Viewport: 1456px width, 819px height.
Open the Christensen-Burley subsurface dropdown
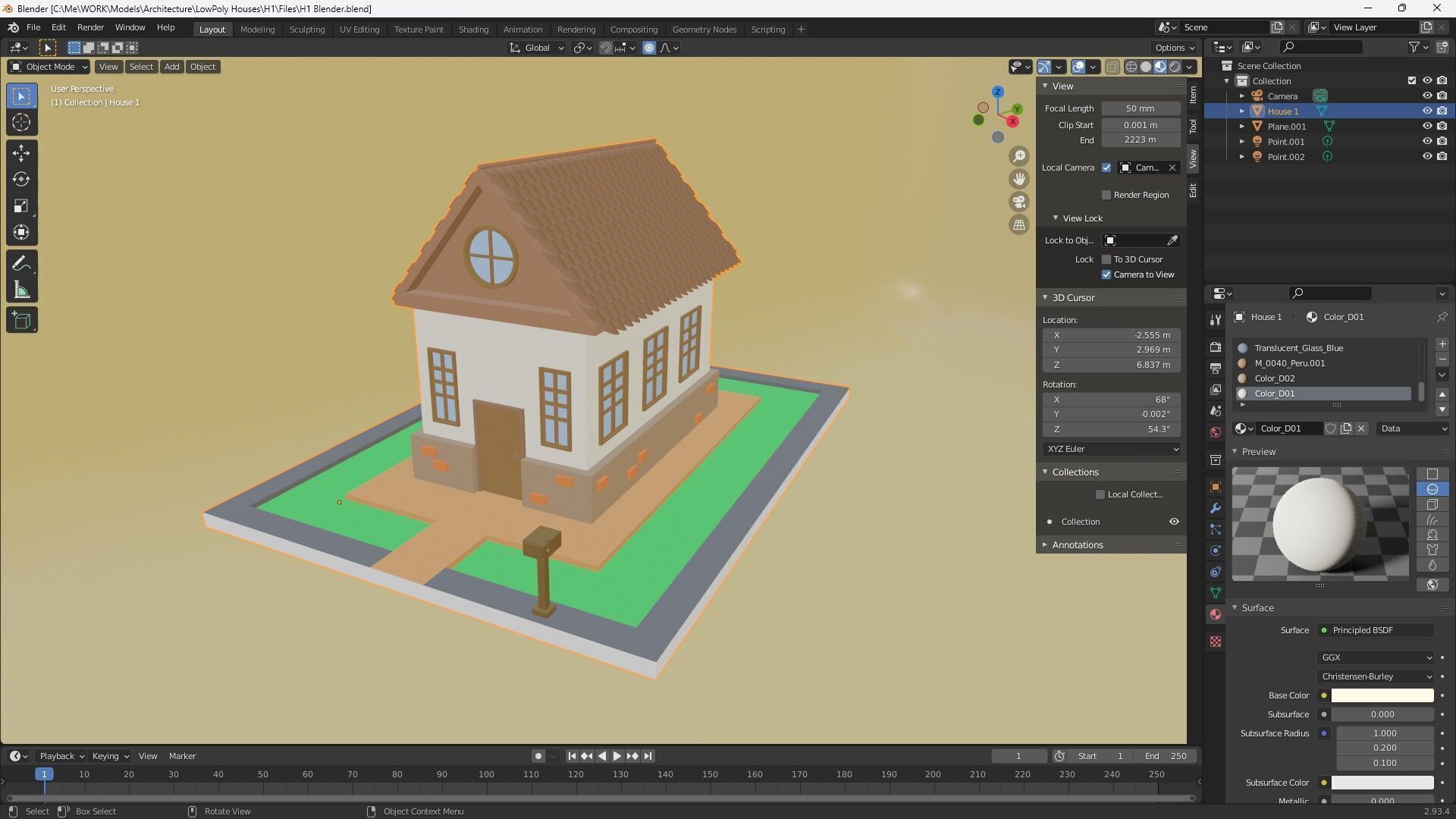click(x=1376, y=676)
